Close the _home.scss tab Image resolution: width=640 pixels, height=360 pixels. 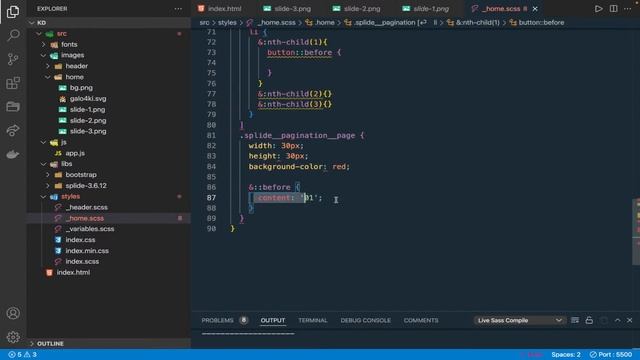click(535, 9)
